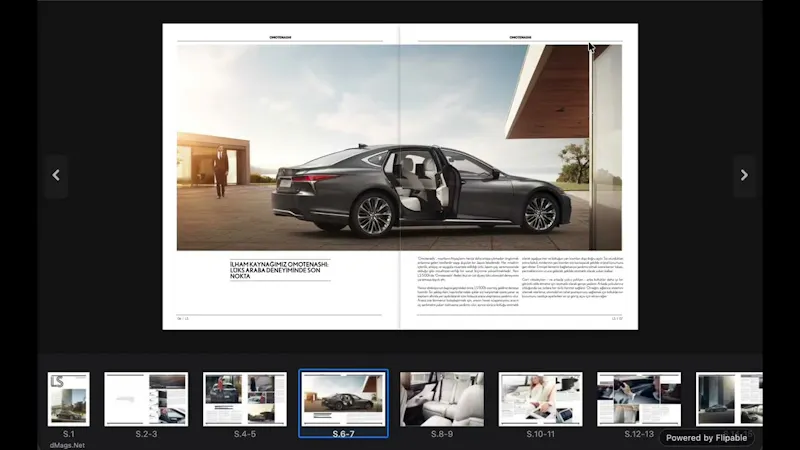
Task: Click the right page OMOTENASHI header
Action: [520, 37]
